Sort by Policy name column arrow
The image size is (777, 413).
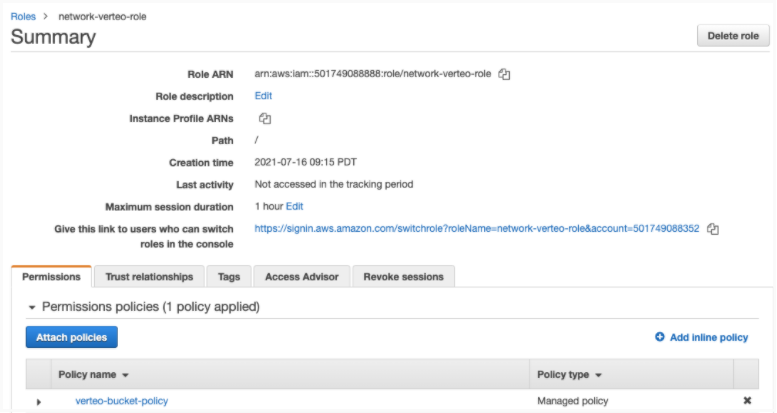tap(126, 375)
